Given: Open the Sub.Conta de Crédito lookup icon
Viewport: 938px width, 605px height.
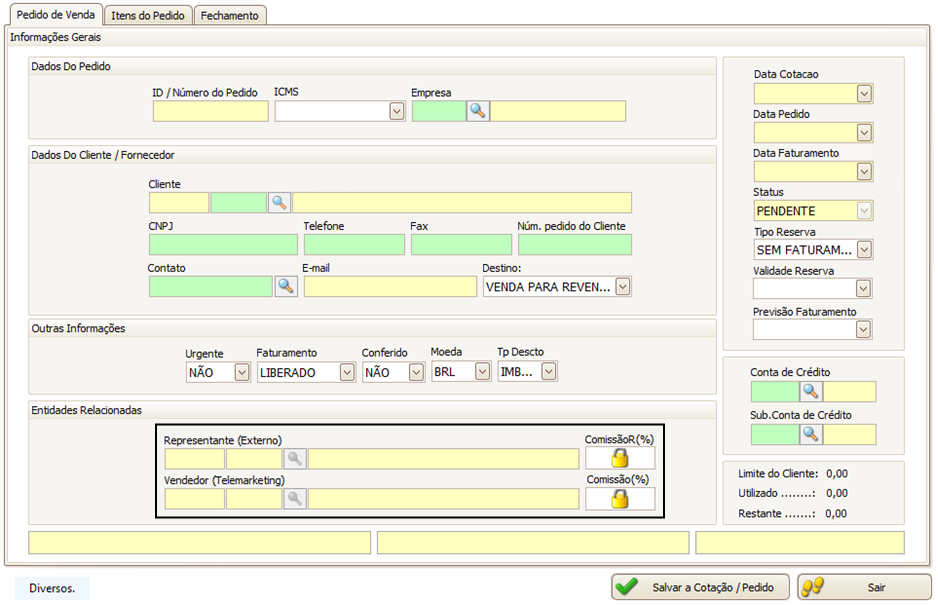Looking at the screenshot, I should pyautogui.click(x=811, y=434).
